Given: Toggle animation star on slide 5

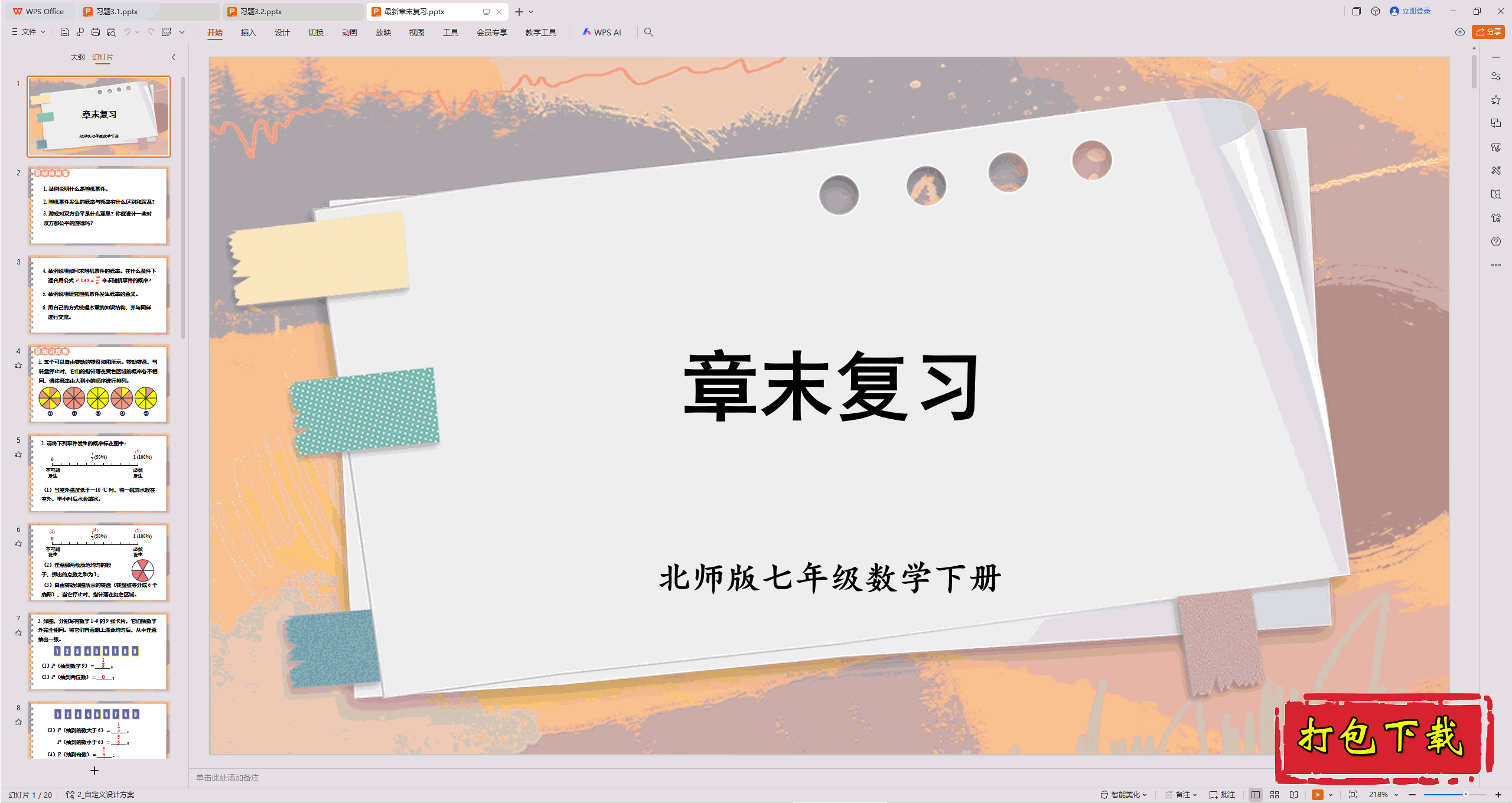Looking at the screenshot, I should pos(18,455).
